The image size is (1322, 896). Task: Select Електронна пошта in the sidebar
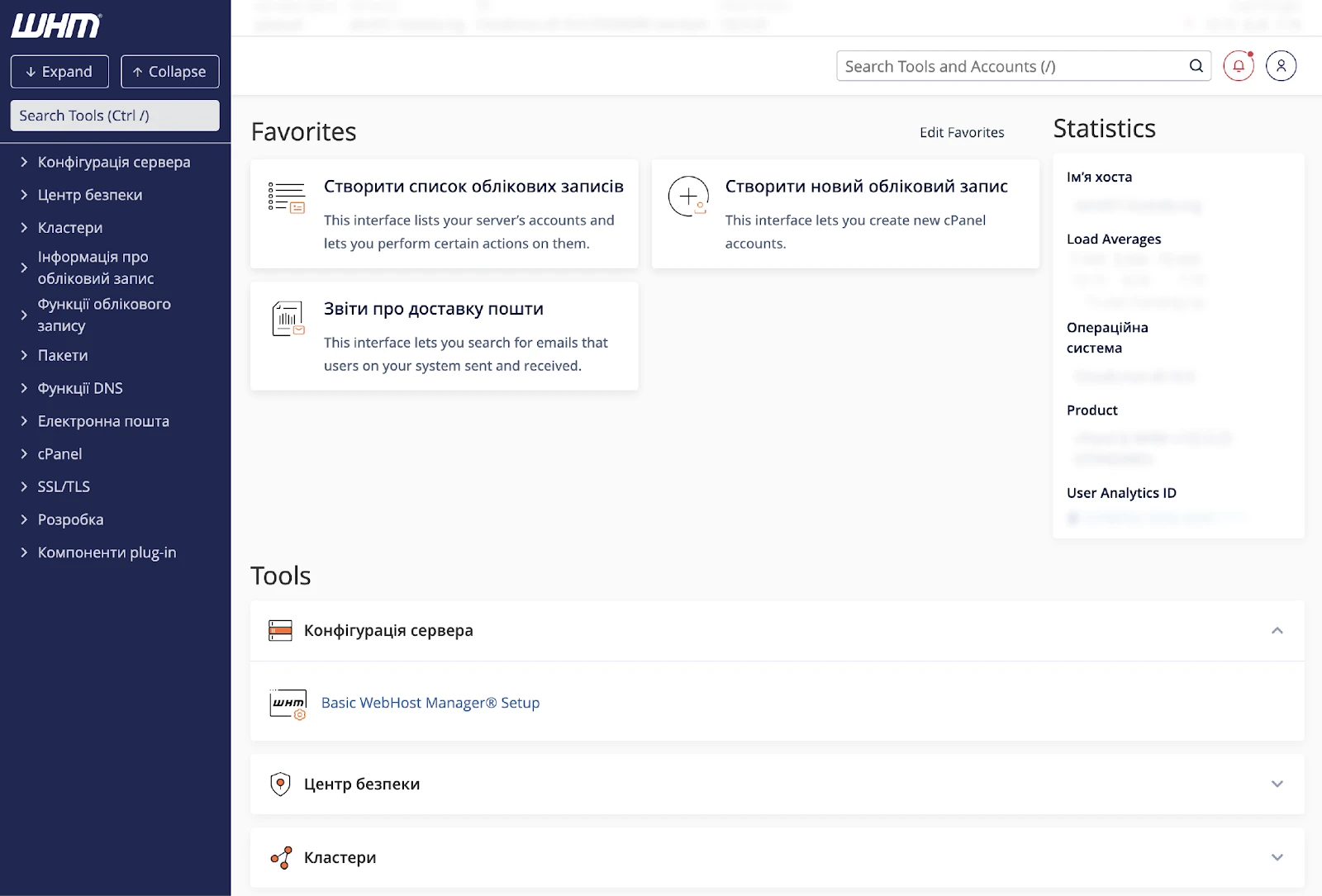click(x=103, y=421)
